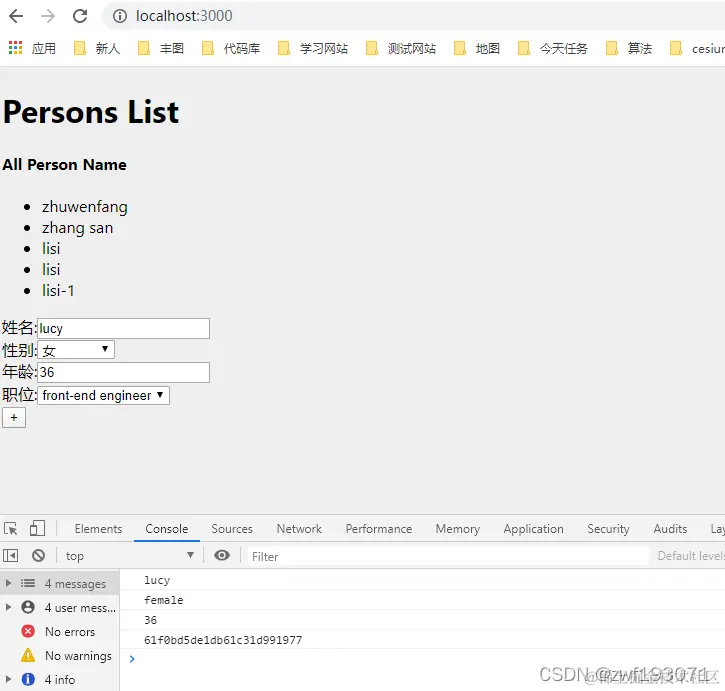Select list item lisi-1
725x691 pixels.
point(58,290)
